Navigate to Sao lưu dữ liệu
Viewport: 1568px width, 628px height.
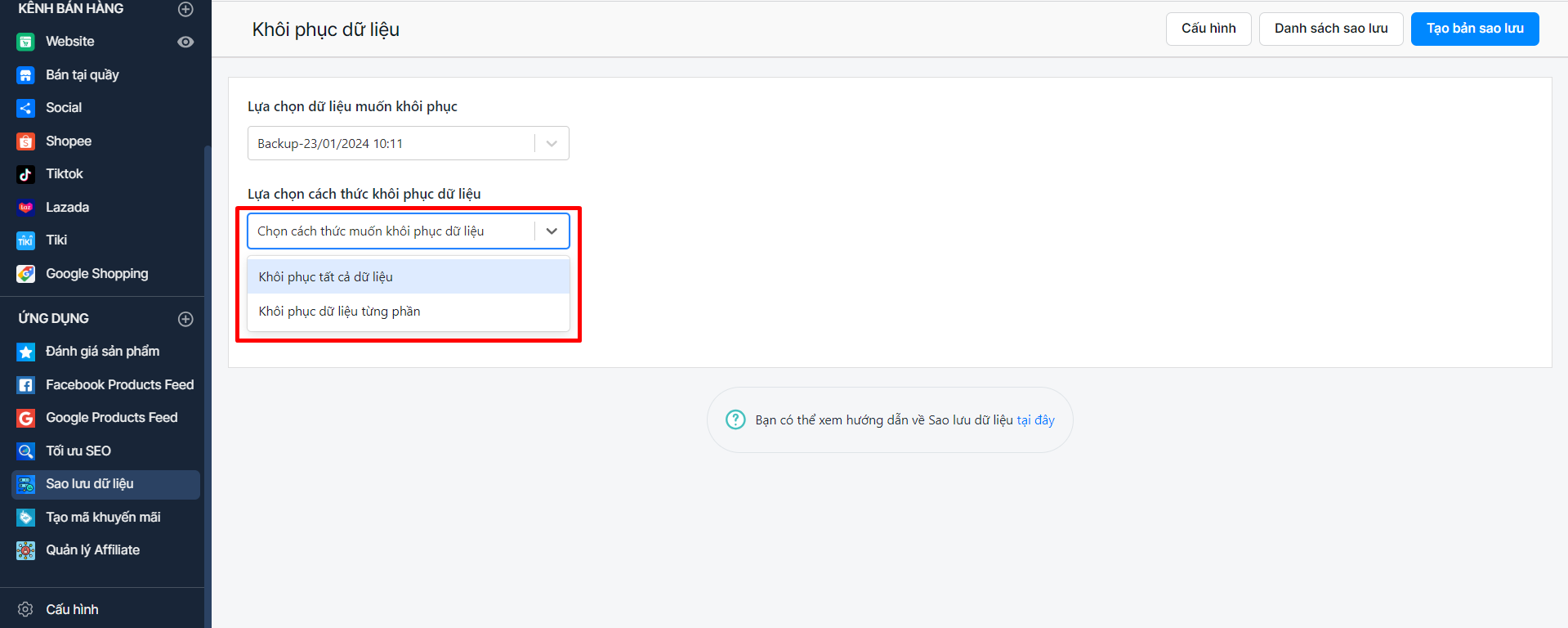coord(105,484)
